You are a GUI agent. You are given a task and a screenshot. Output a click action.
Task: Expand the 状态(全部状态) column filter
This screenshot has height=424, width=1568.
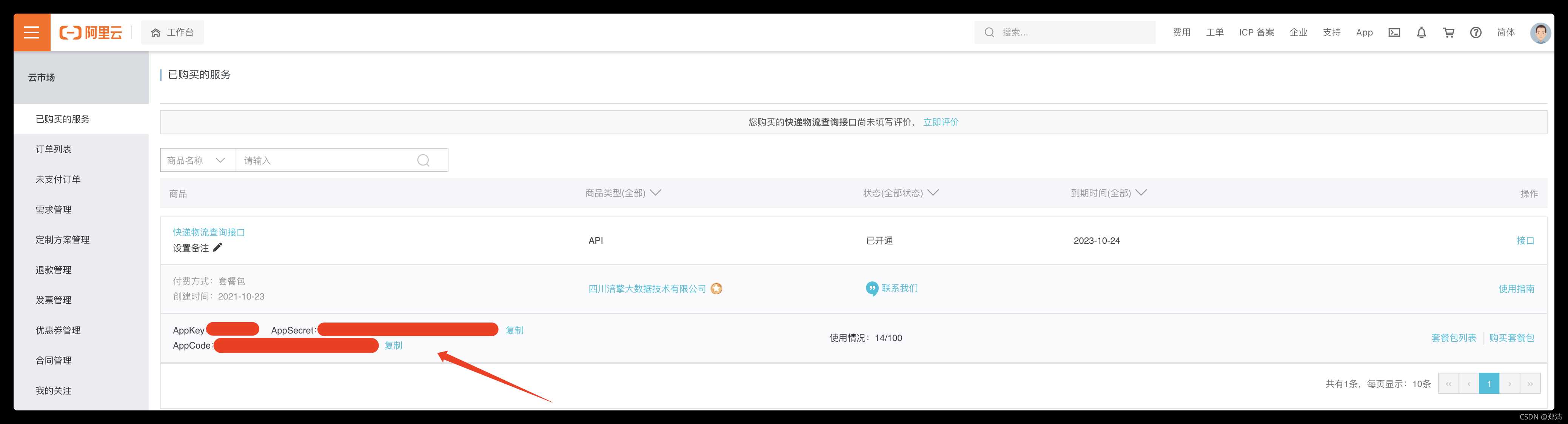point(900,193)
